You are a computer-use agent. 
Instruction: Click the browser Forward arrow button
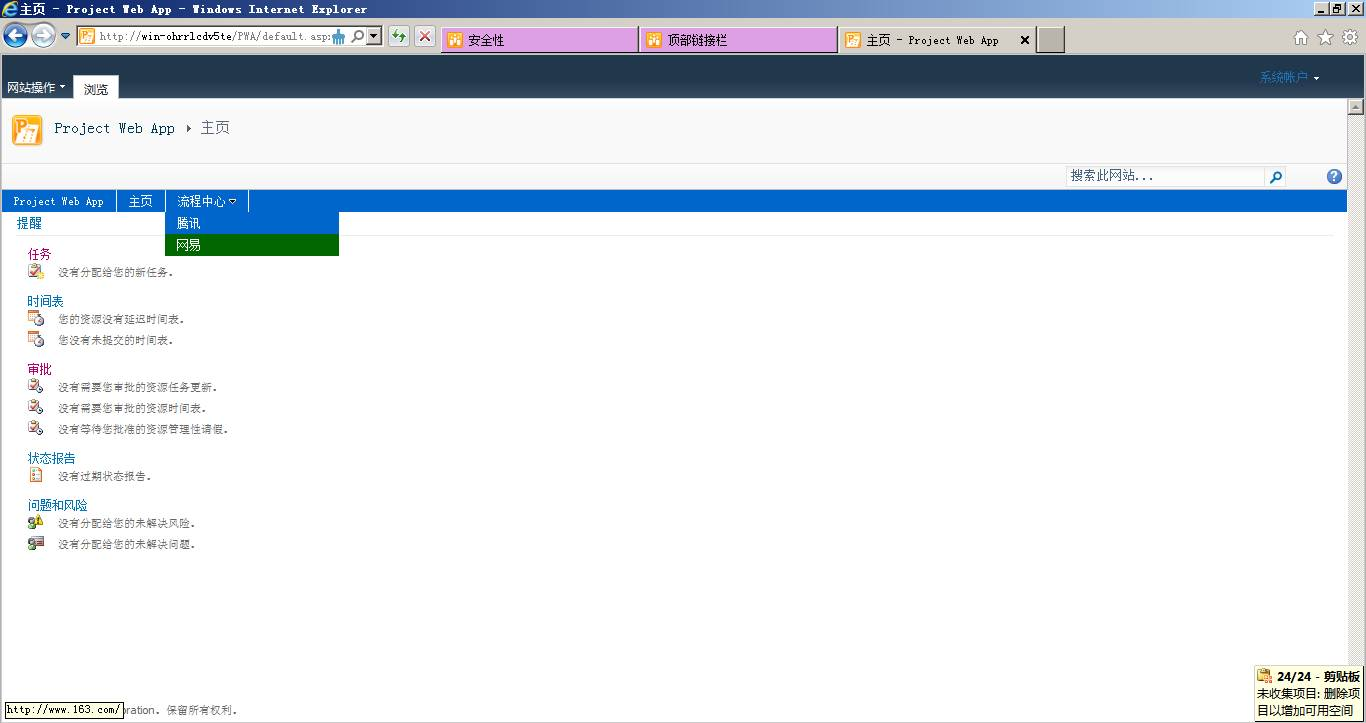pos(43,36)
